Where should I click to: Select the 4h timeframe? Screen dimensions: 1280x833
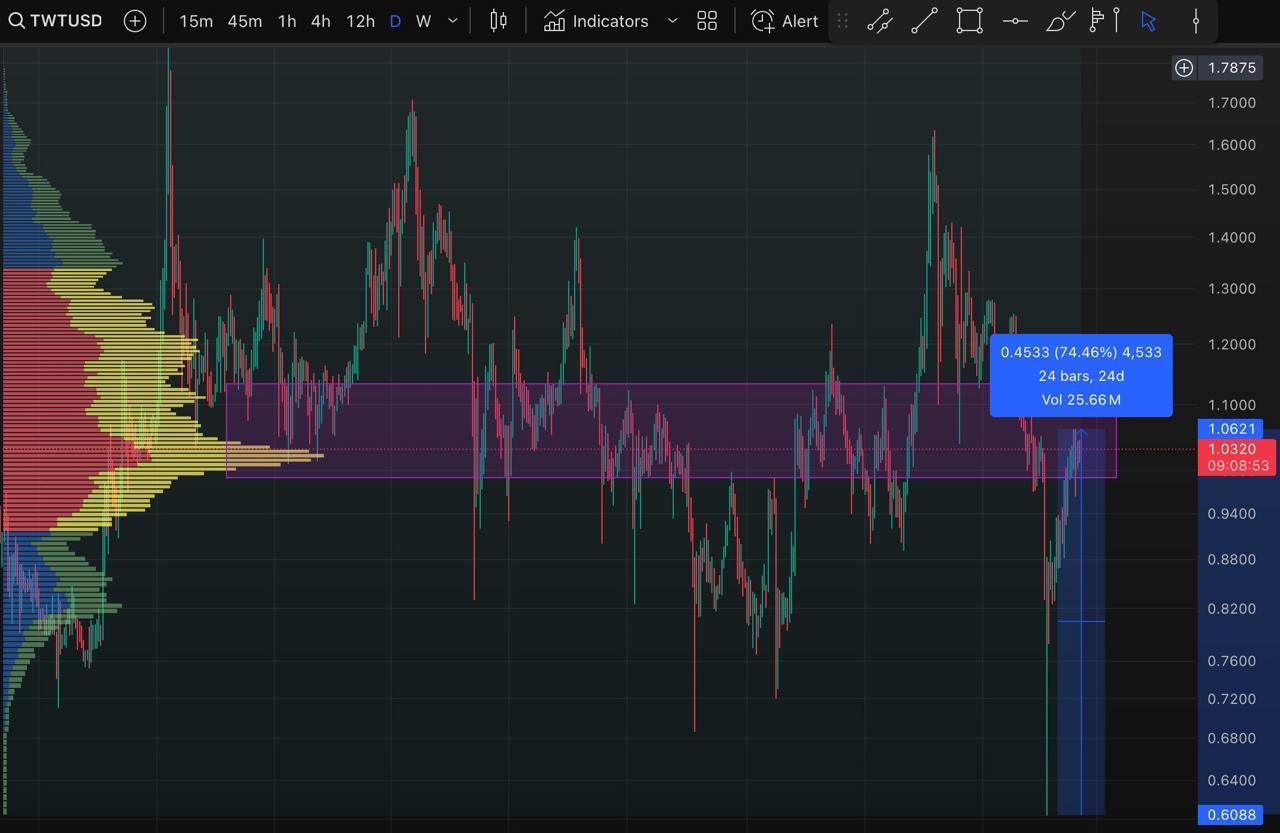point(321,20)
